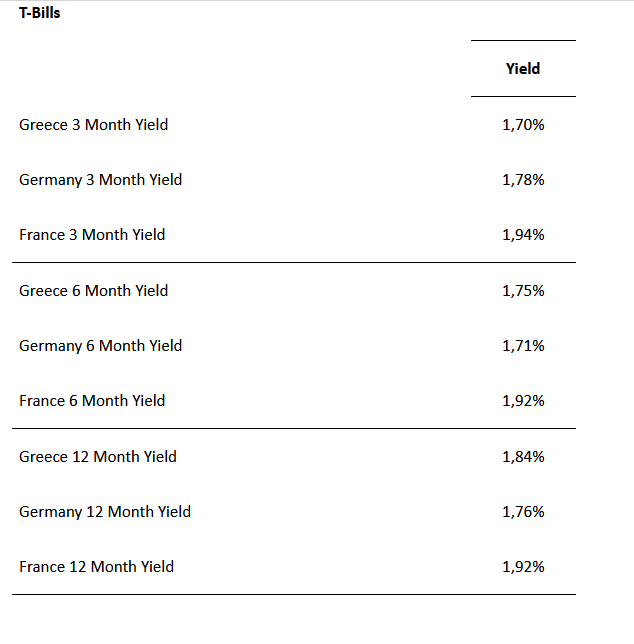Viewport: 634px width, 644px height.
Task: Select the 1,70% Greece 3 Month value
Action: coord(523,125)
